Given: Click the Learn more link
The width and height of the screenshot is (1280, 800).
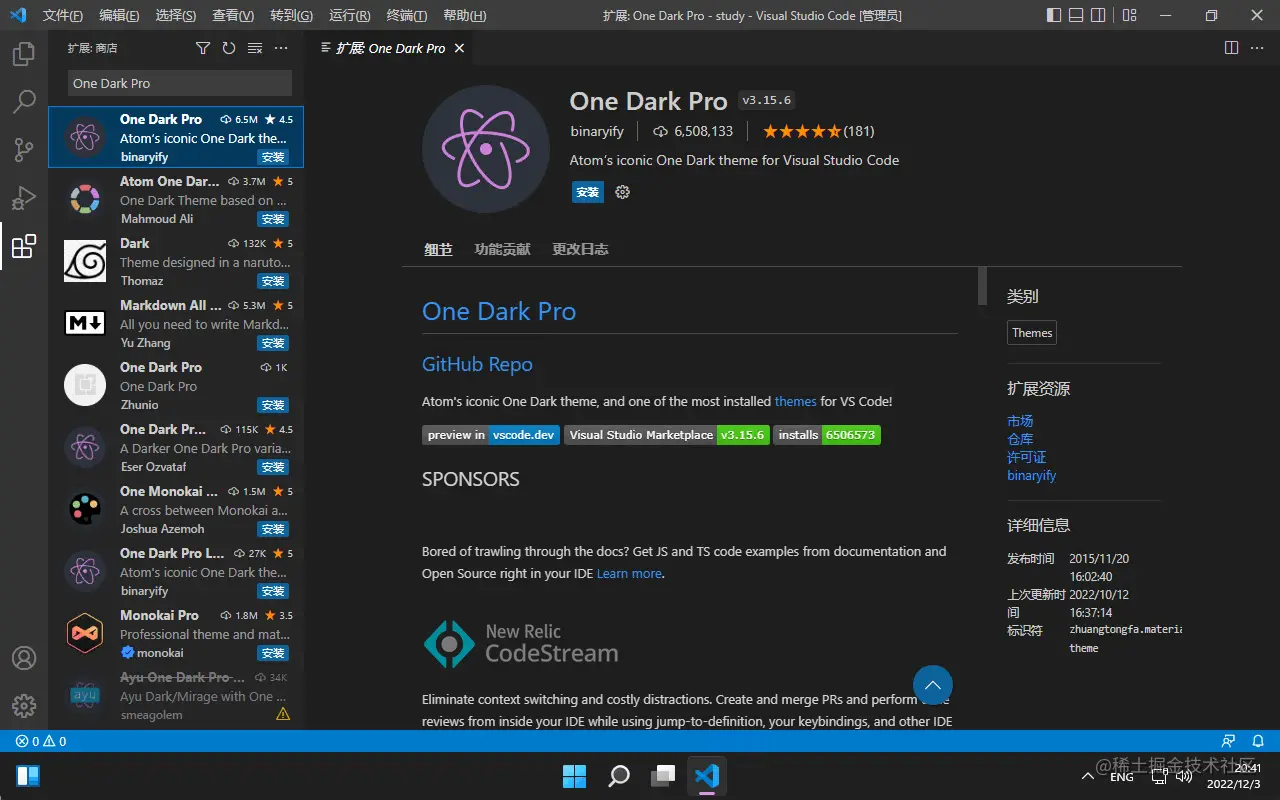Looking at the screenshot, I should pos(629,573).
